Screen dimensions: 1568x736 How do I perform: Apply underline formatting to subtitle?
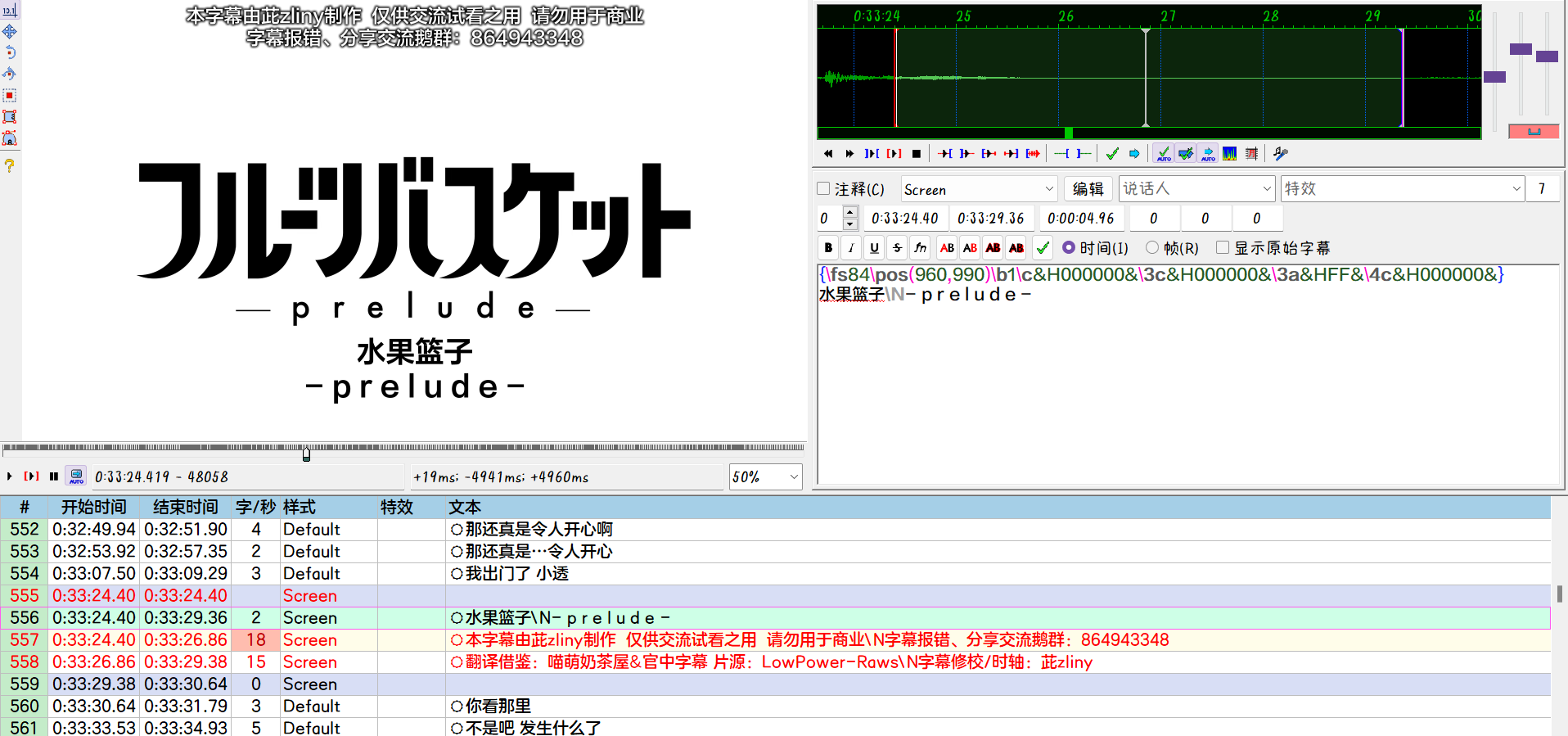click(x=874, y=247)
